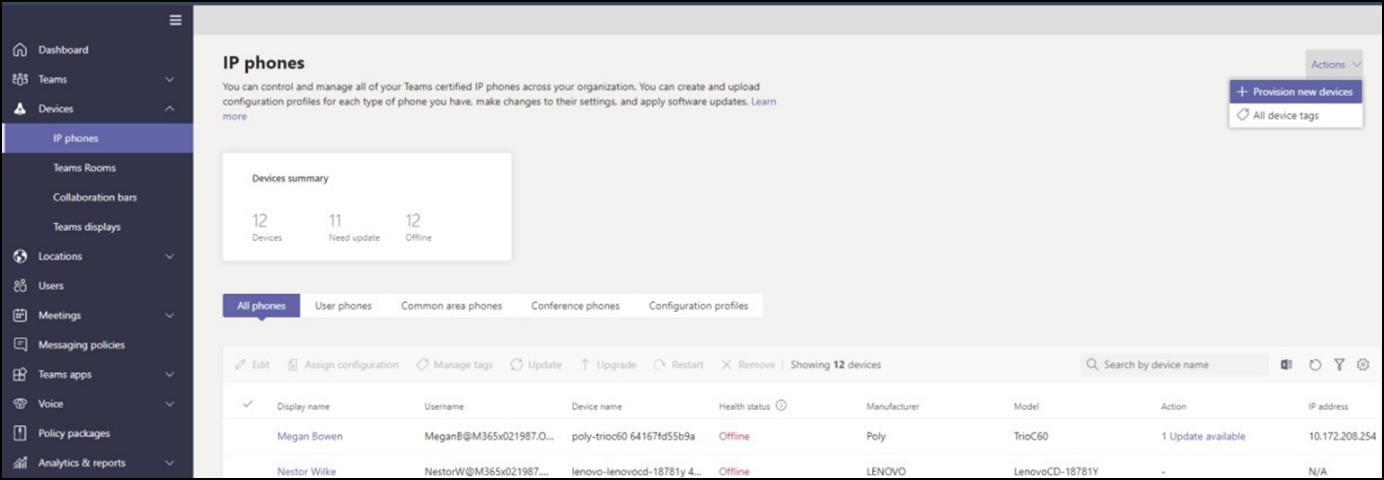Screen dimensions: 1384x480
Task: Export device list to Excel
Action: (x=1287, y=365)
